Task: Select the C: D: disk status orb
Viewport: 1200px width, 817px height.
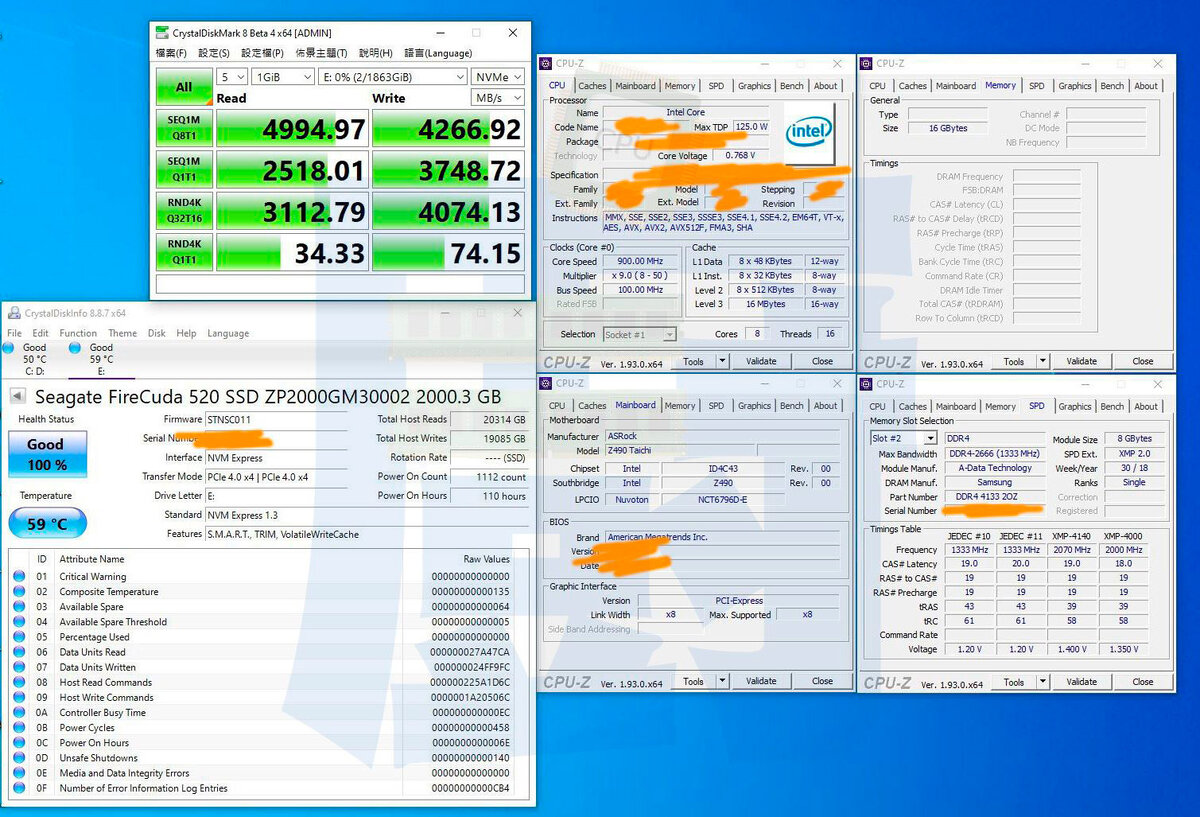Action: pyautogui.click(x=9, y=347)
